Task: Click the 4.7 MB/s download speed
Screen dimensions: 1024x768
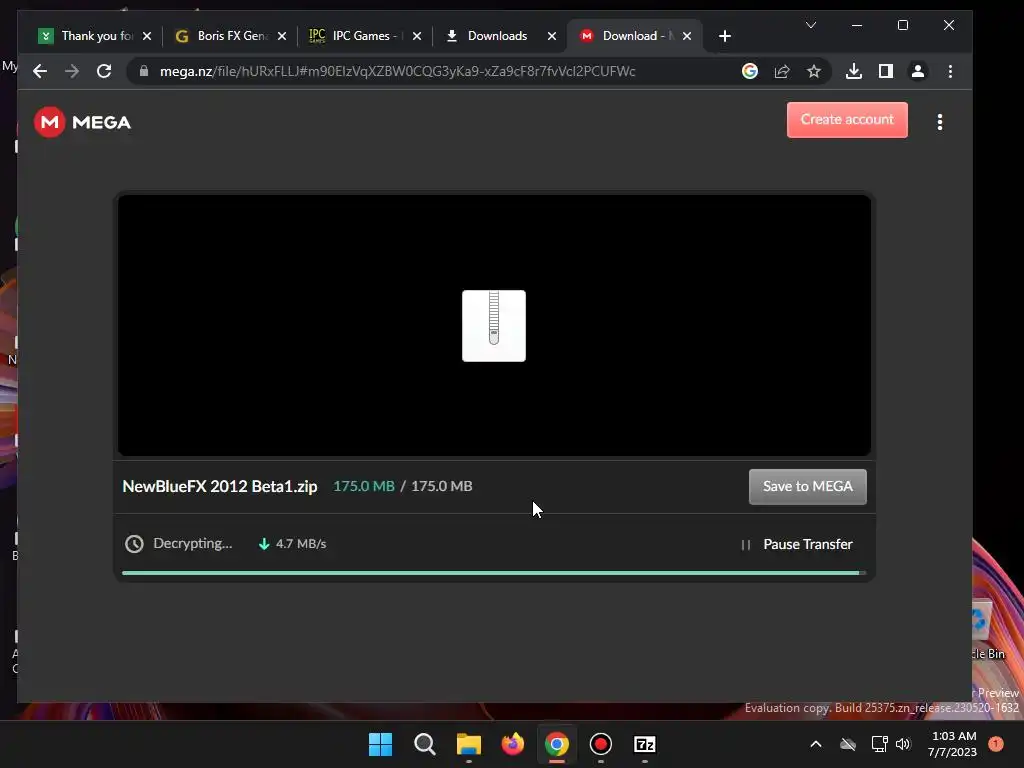Action: click(293, 543)
